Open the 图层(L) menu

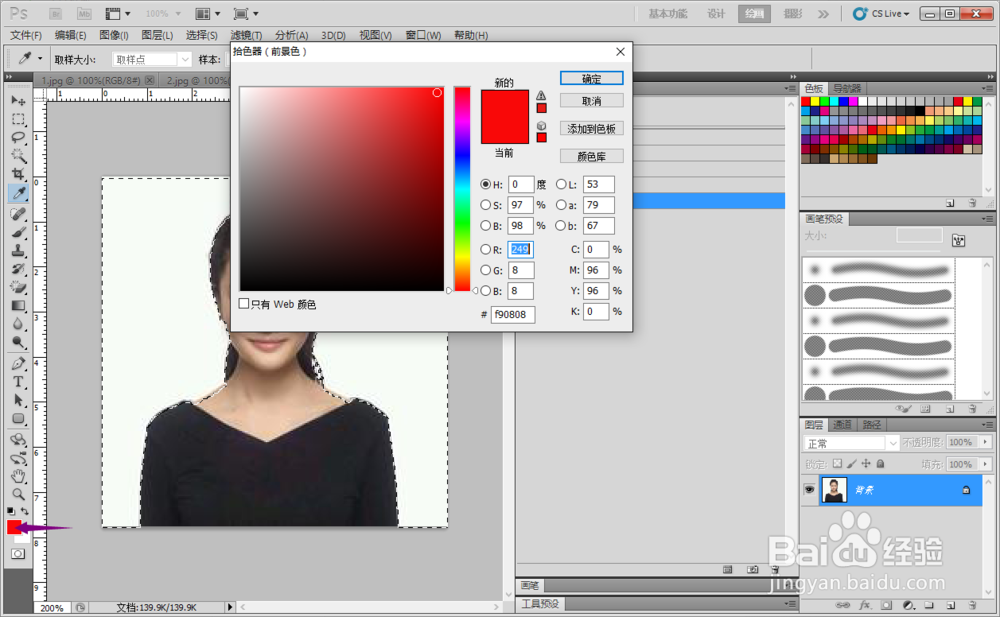point(157,35)
